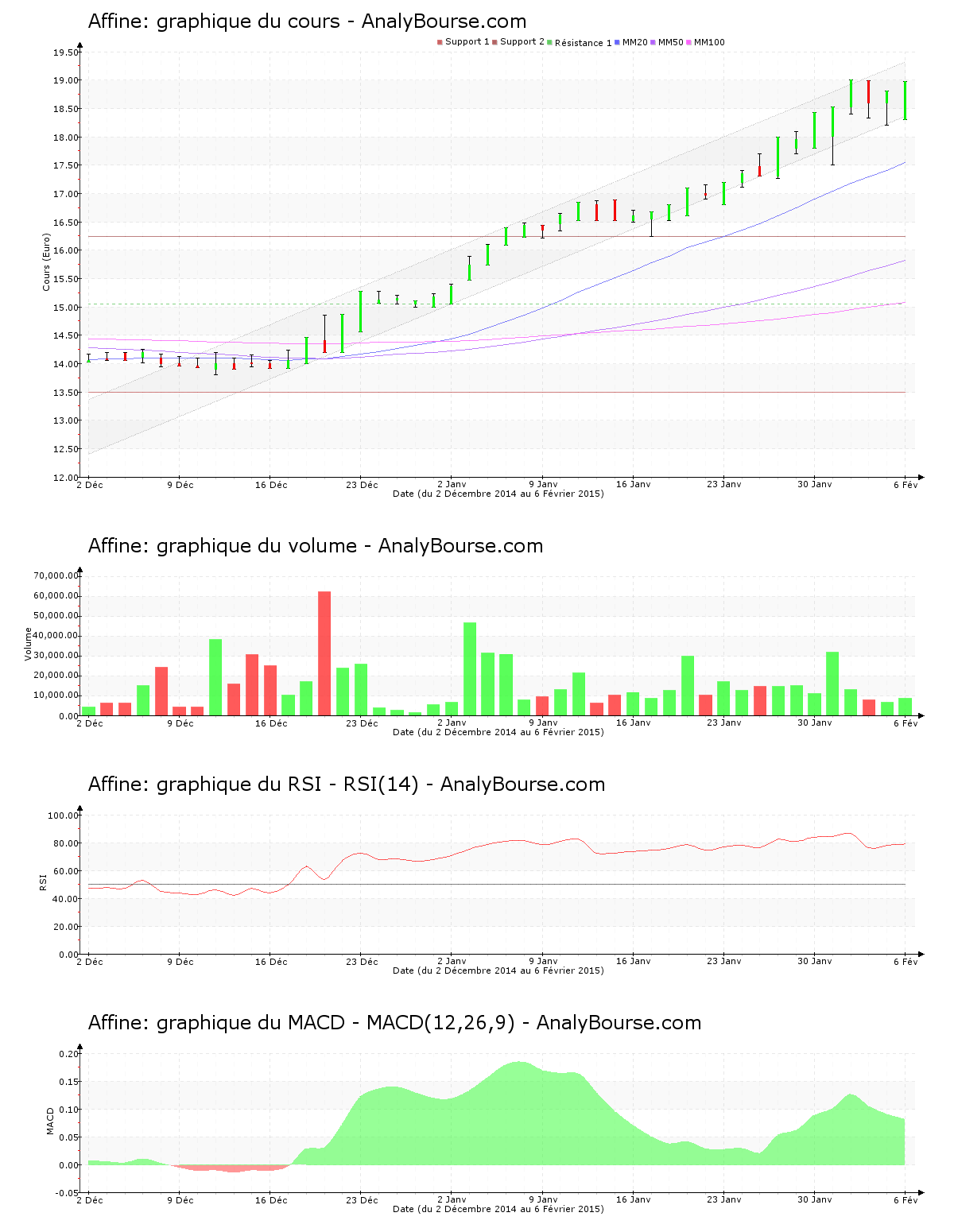This screenshot has height=1232, width=954.
Task: Click '2 Janv' under the price chart
Action: pos(452,485)
